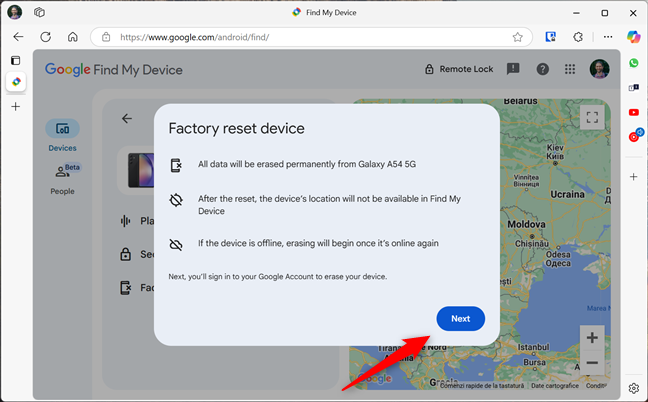Image resolution: width=648 pixels, height=402 pixels.
Task: Zoom in on the map
Action: tap(592, 338)
